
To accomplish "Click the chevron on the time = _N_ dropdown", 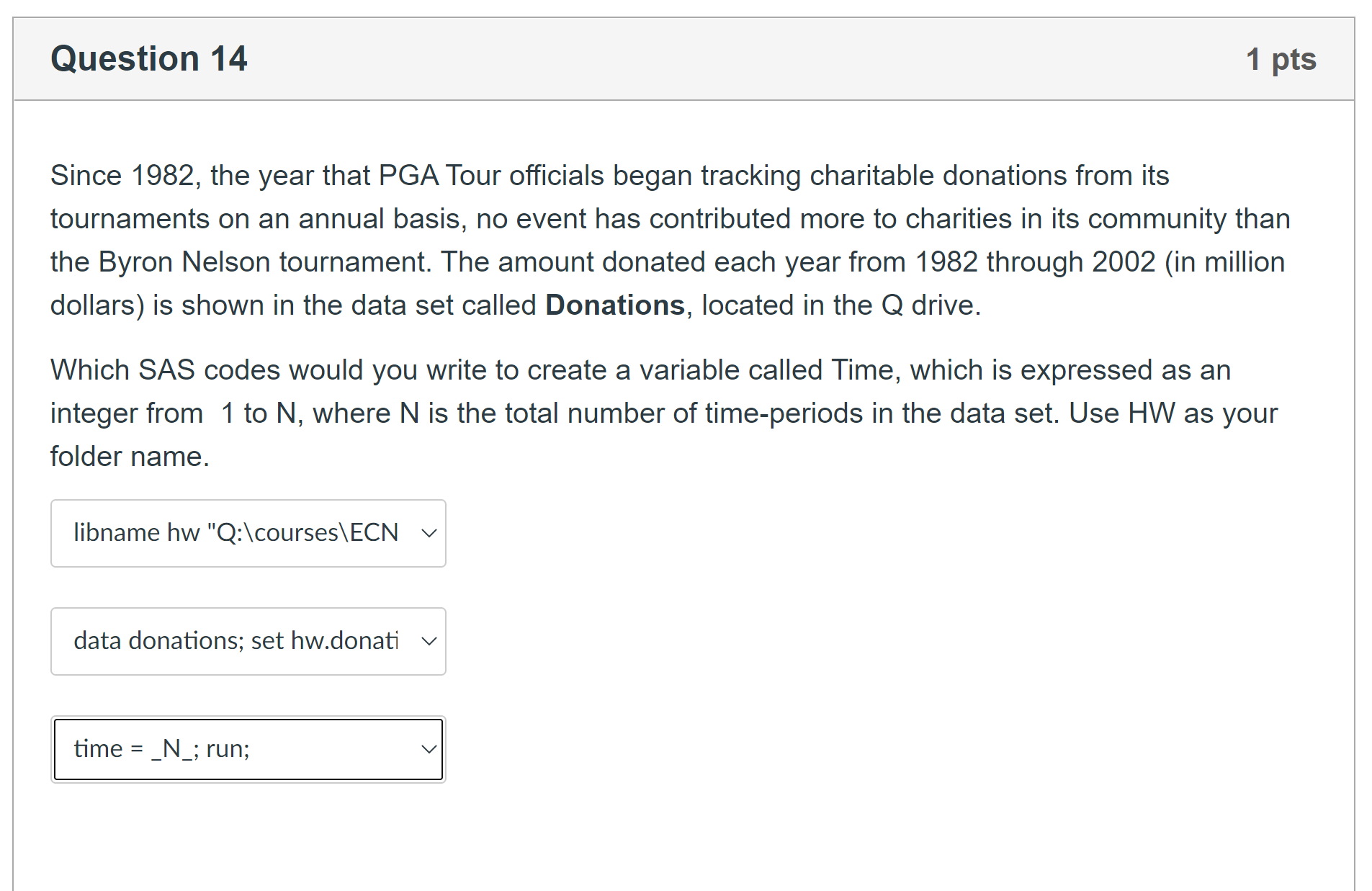I will 429,750.
